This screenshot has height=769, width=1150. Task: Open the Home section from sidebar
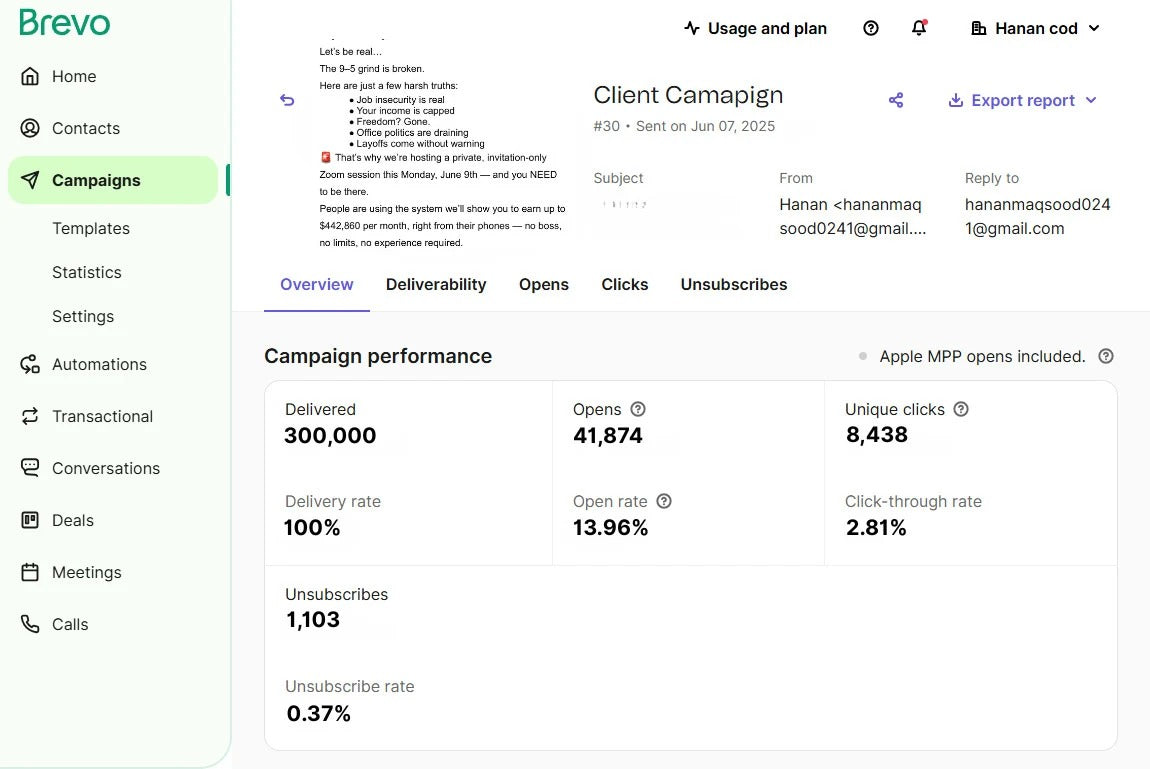click(x=73, y=76)
